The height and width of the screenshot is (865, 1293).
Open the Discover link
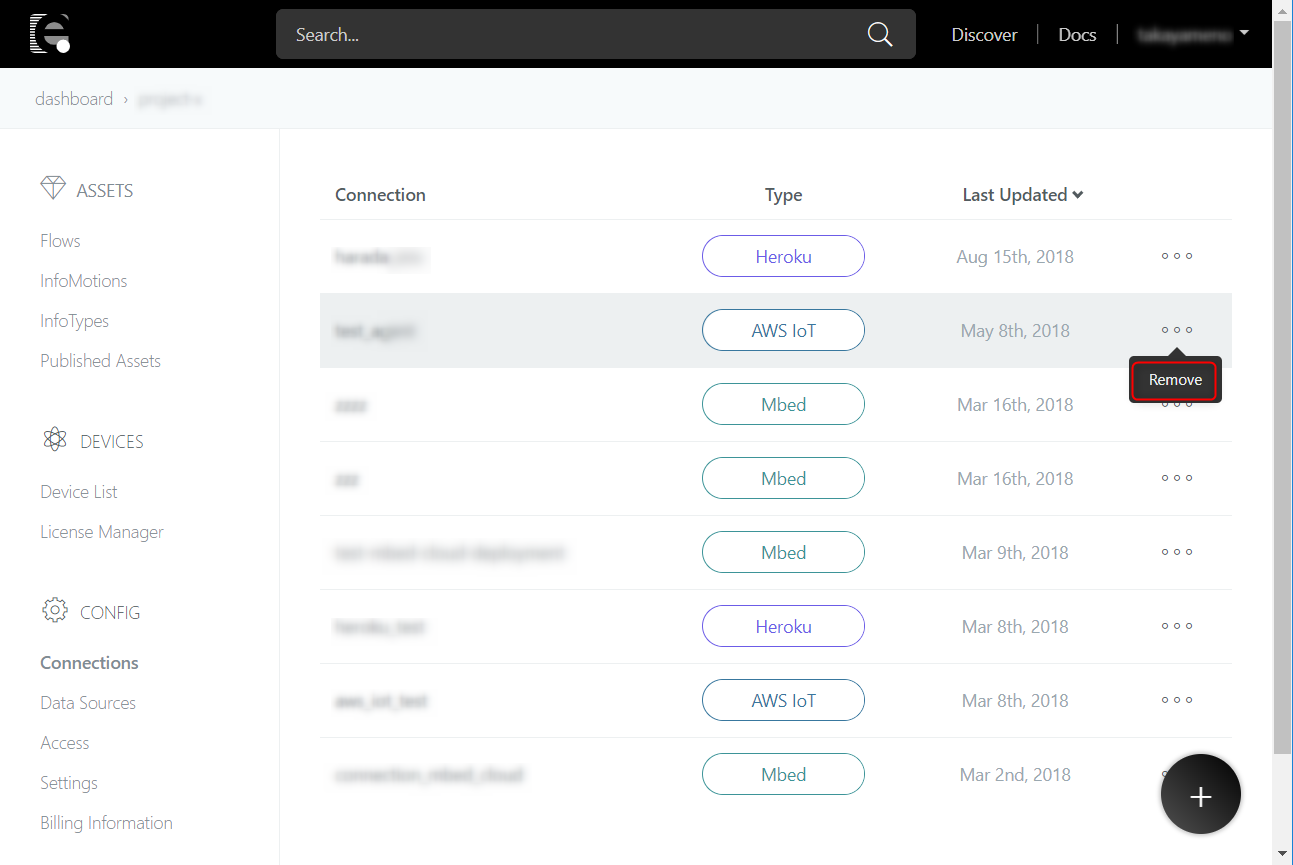984,35
